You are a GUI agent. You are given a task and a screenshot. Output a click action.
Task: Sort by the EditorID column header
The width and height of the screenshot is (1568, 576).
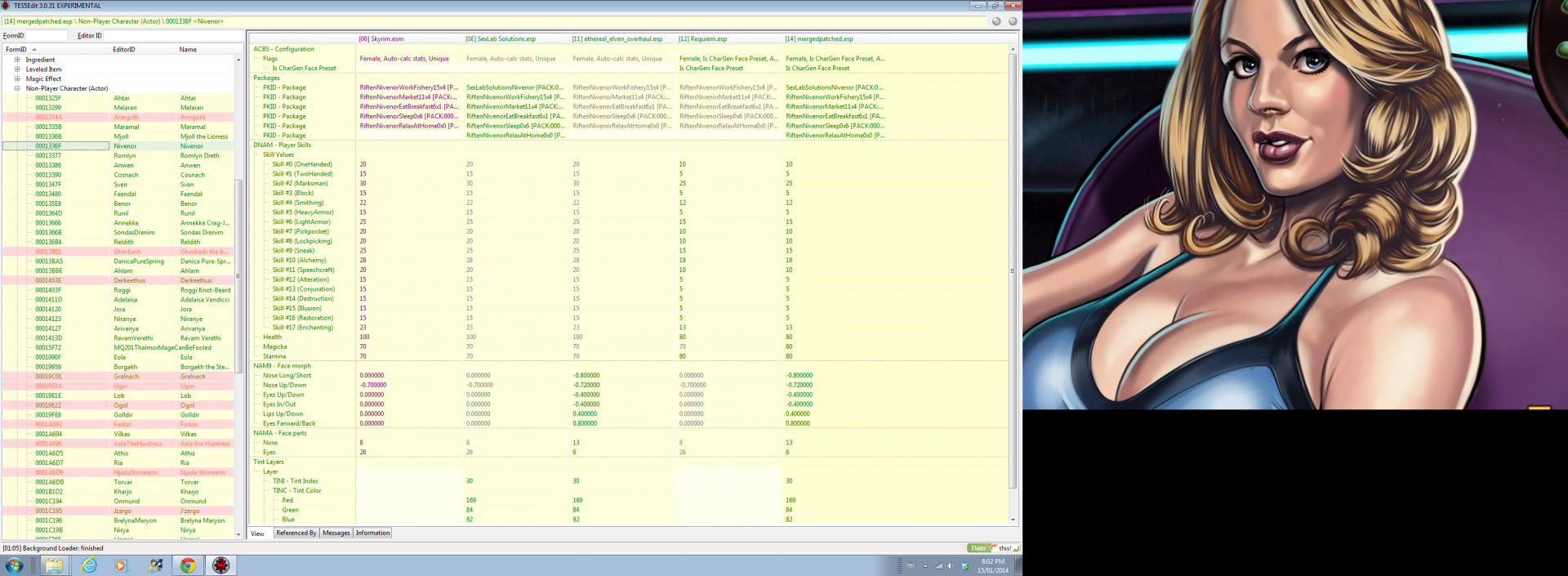coord(143,50)
